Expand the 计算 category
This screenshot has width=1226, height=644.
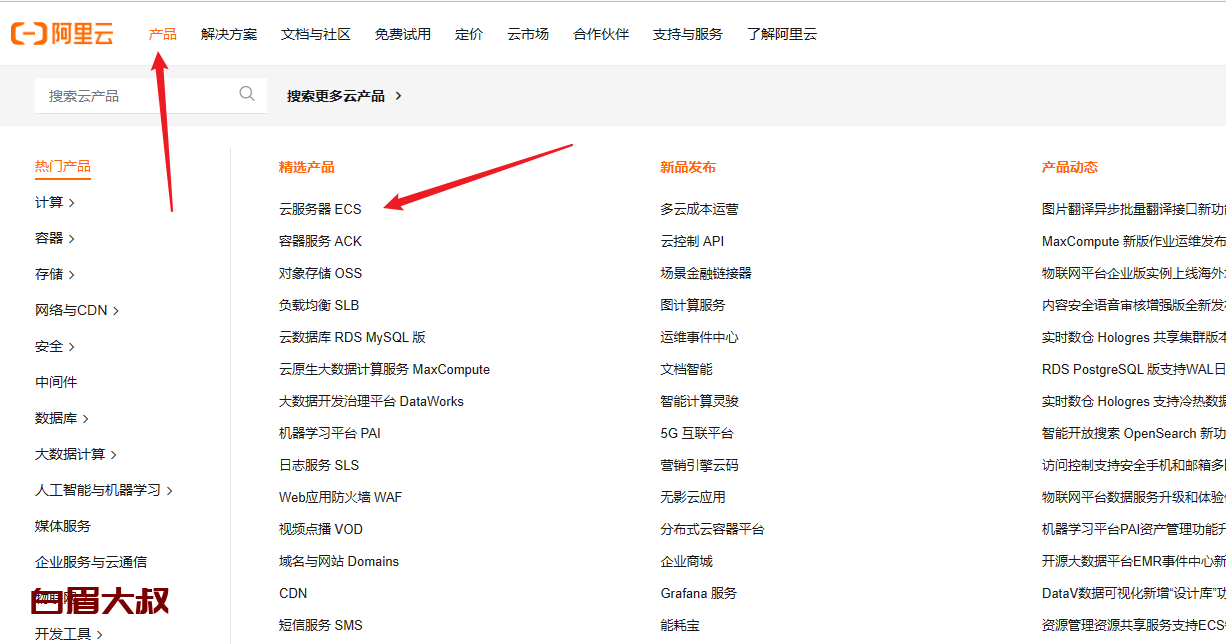coord(55,202)
